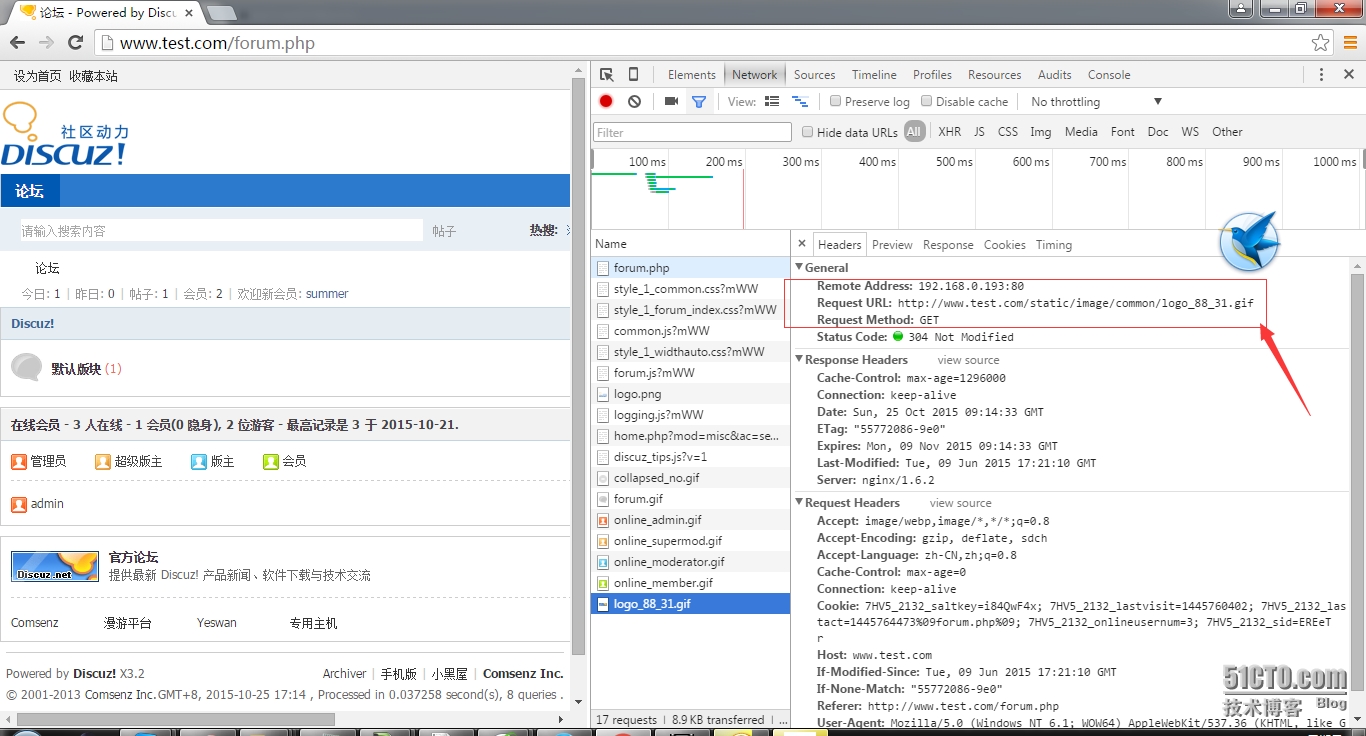Click the summer new member link

[327, 294]
